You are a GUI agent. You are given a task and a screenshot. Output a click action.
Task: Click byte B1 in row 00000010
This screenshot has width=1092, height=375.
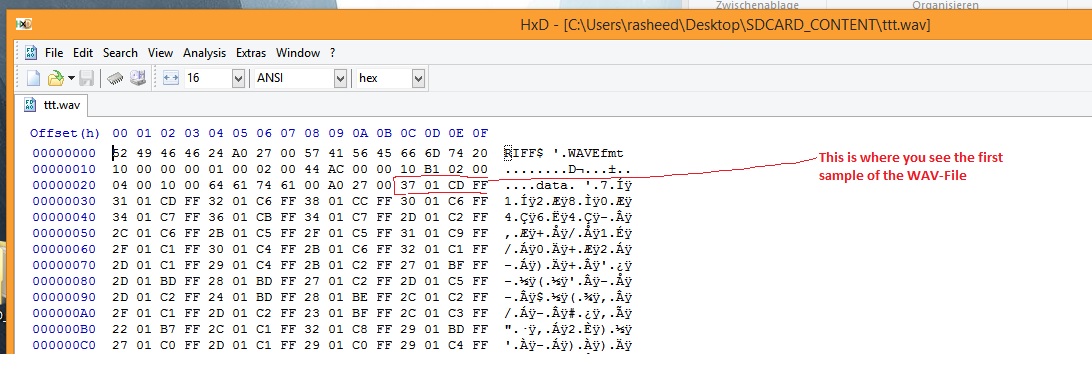click(x=431, y=169)
